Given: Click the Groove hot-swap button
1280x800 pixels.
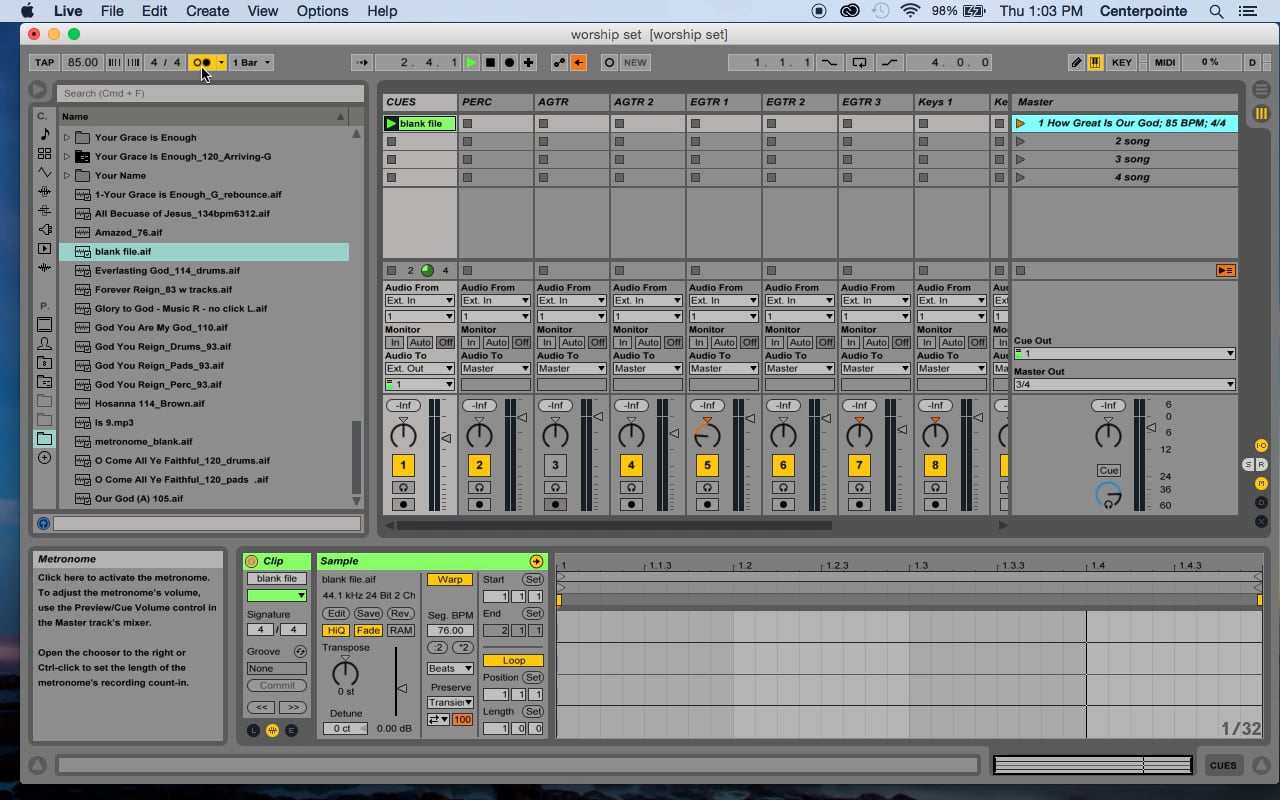Looking at the screenshot, I should point(301,651).
